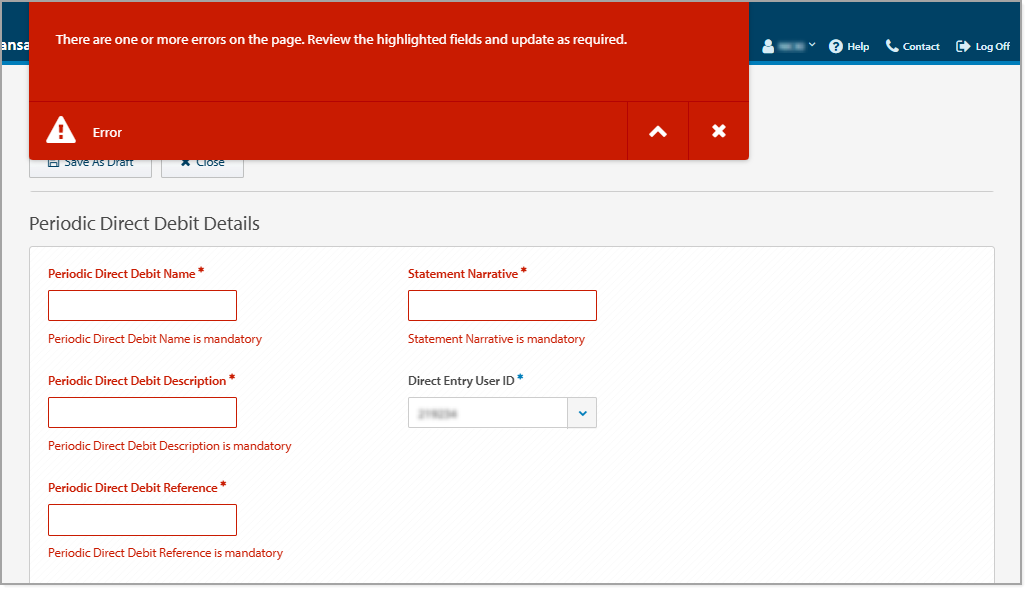Open the user account dropdown menu
1028x591 pixels.
tap(790, 45)
